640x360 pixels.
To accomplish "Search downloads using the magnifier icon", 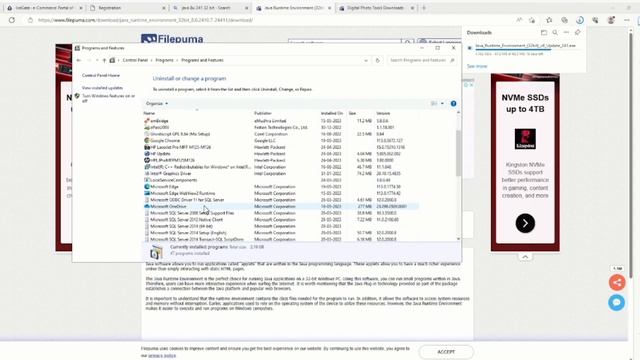I will [x=555, y=32].
